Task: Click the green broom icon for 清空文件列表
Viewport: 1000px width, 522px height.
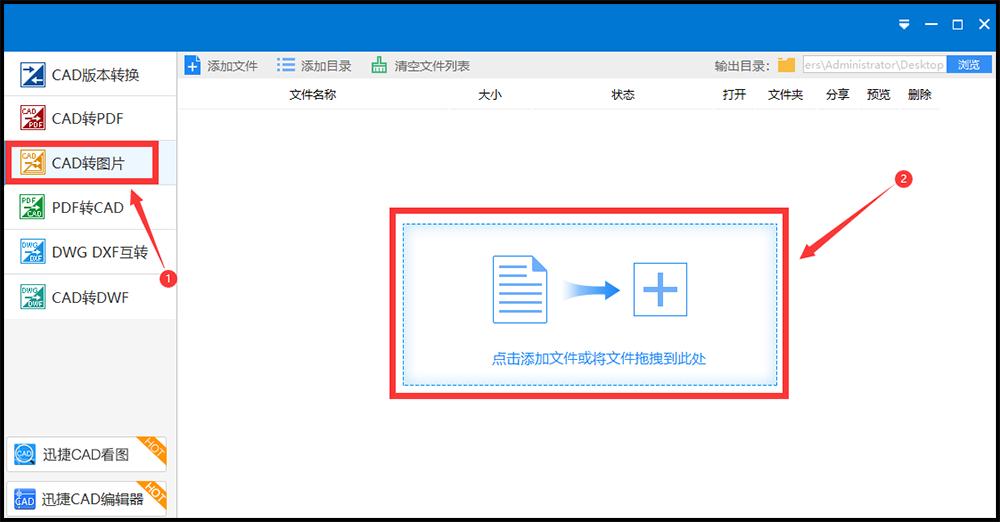Action: point(379,64)
